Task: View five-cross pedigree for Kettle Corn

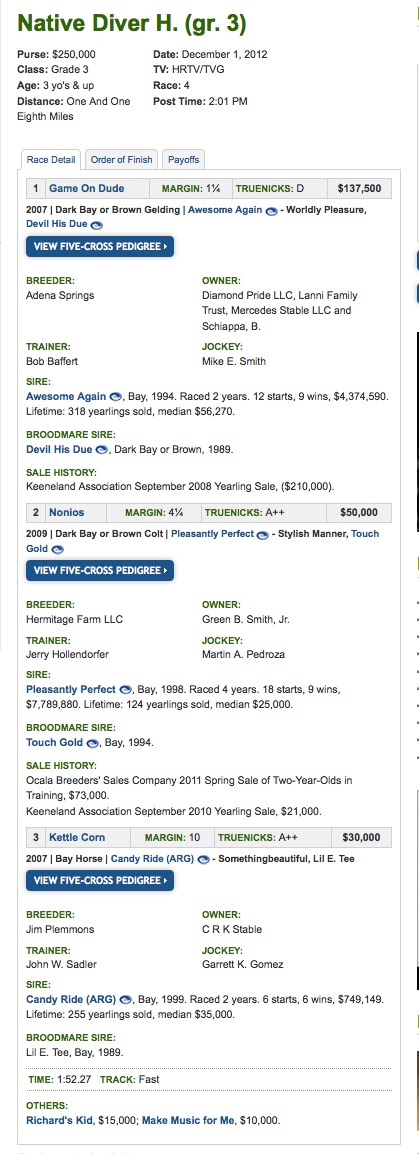Action: tap(100, 880)
